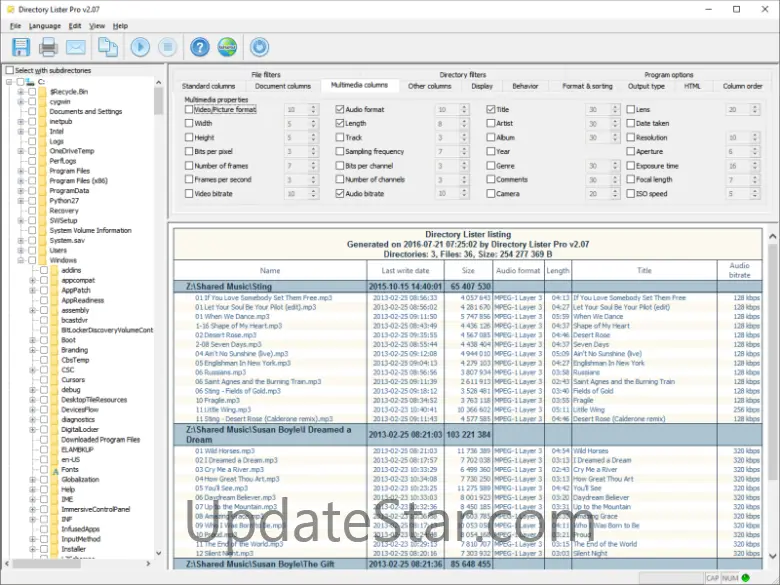The width and height of the screenshot is (780, 585).
Task: Collapse the Windows folder tree node
Action: [x=21, y=260]
